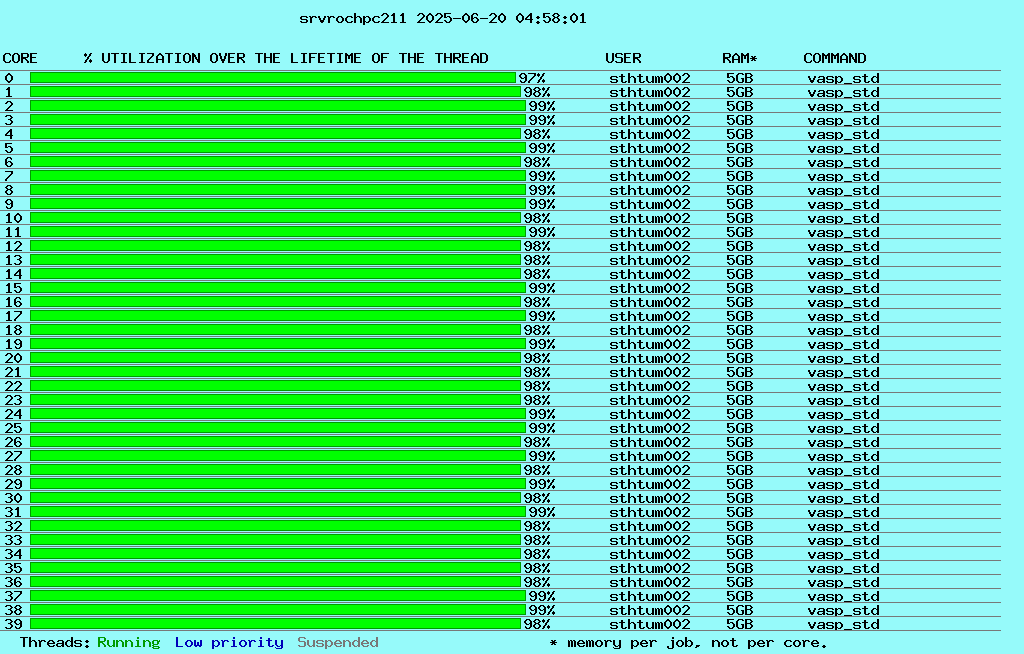Select sthtum002 user in core 30 row
The height and width of the screenshot is (654, 1024).
pyautogui.click(x=649, y=498)
